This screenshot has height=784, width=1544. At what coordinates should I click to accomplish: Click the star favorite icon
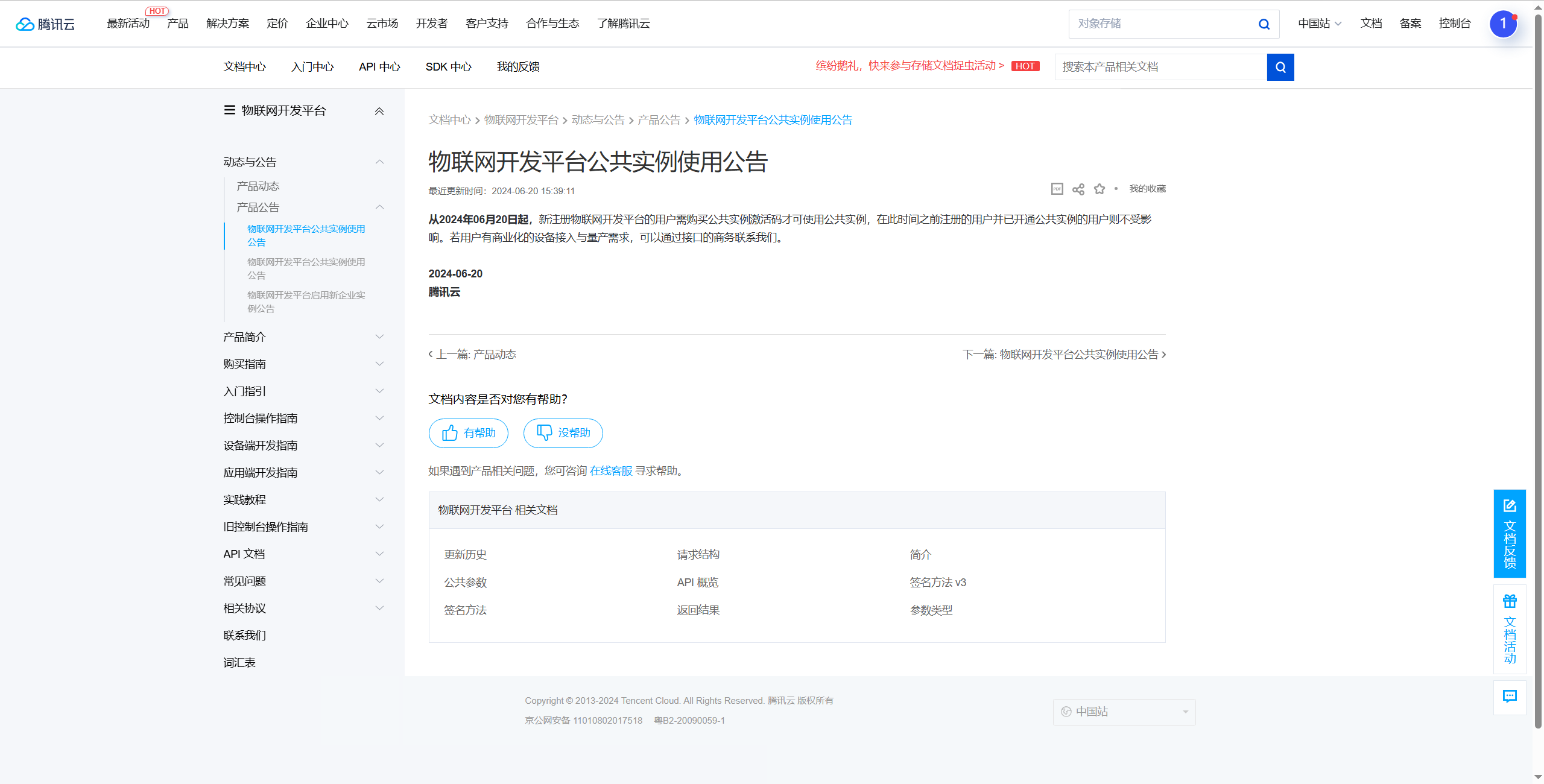(x=1099, y=189)
